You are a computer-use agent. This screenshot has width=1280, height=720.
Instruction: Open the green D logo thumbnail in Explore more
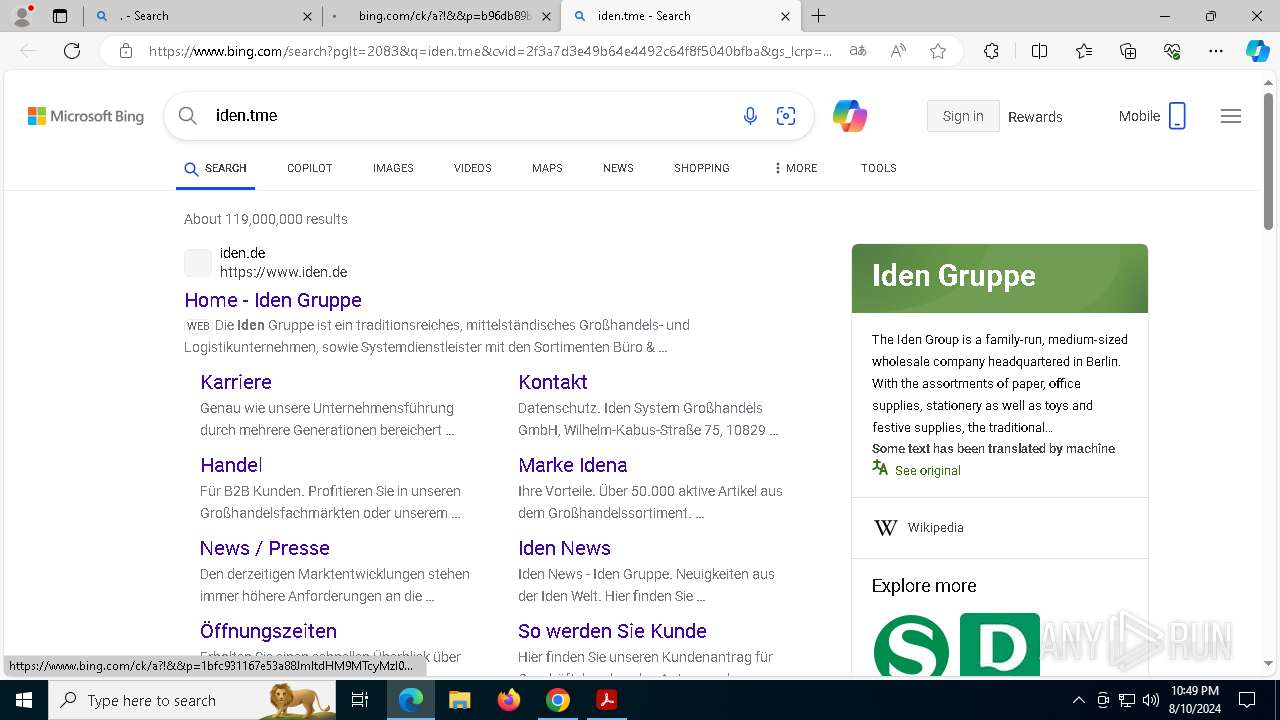(x=999, y=645)
